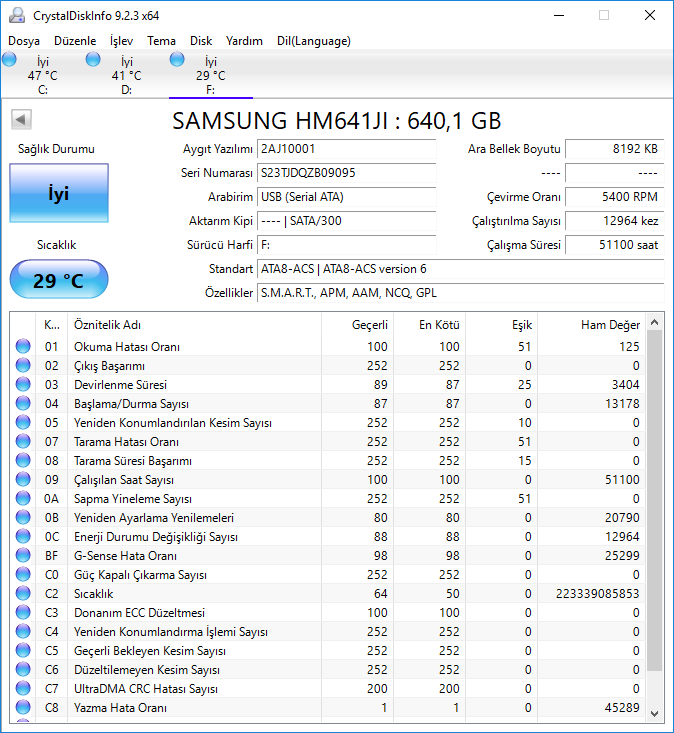
Task: Select the D: drive tab
Action: point(127,75)
